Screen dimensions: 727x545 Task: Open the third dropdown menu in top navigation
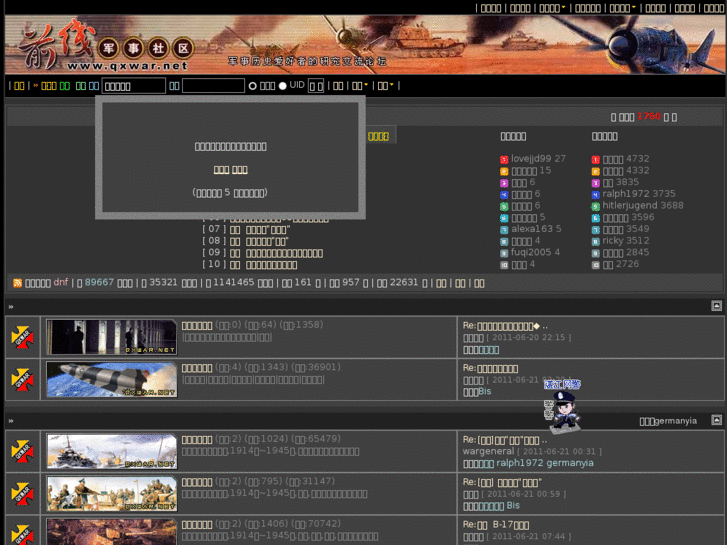coord(552,8)
